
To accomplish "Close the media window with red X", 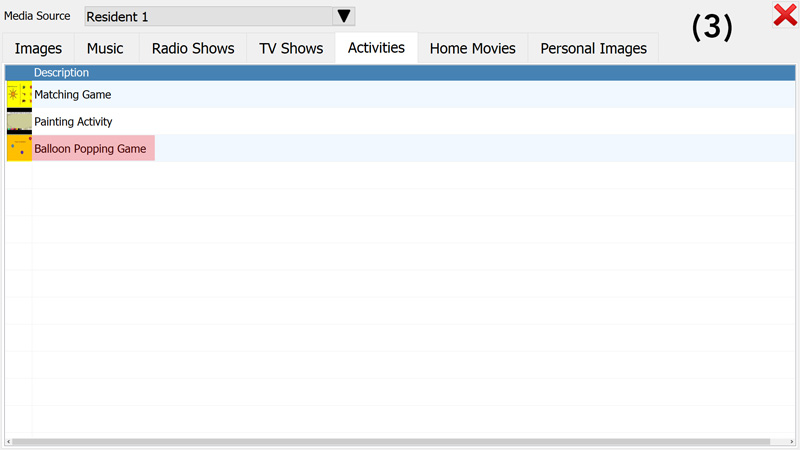I will click(784, 15).
